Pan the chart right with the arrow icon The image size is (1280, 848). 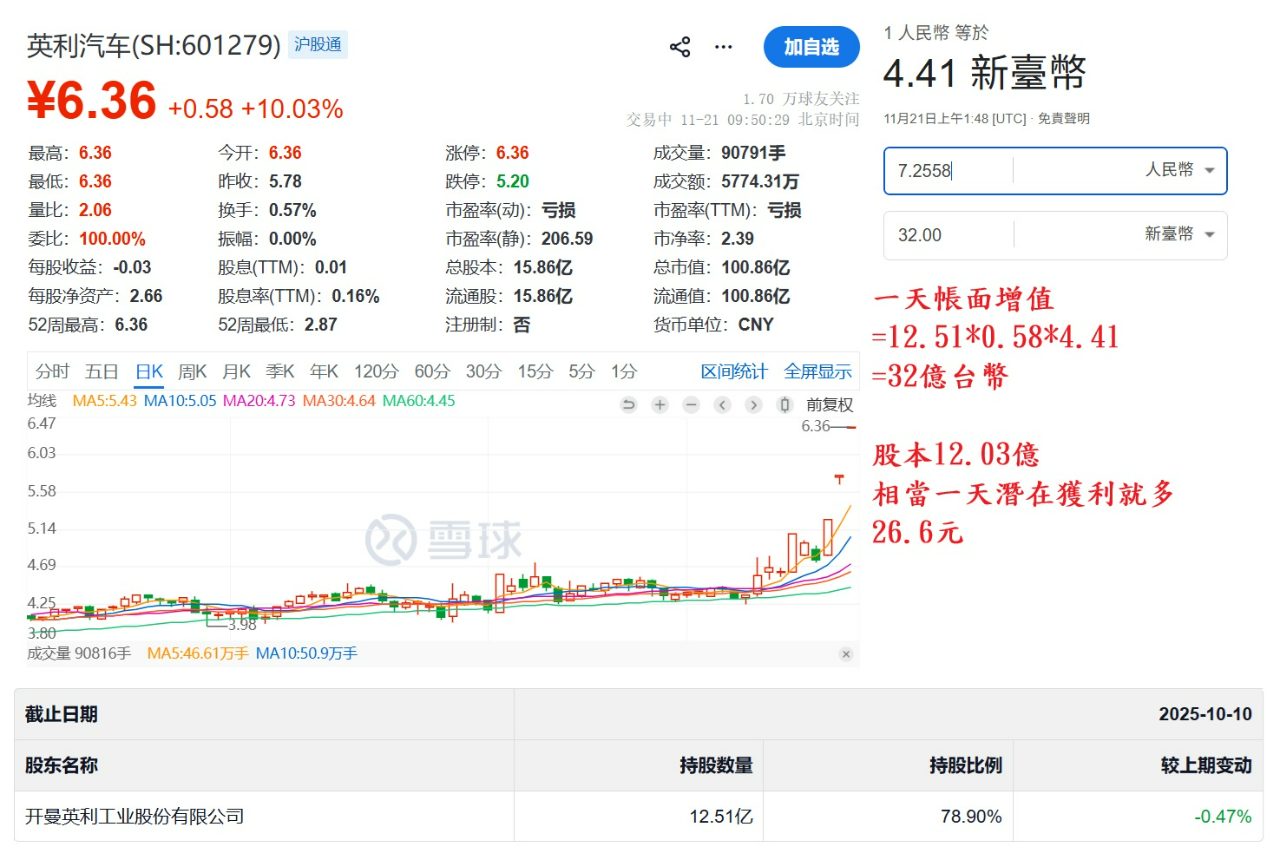753,406
